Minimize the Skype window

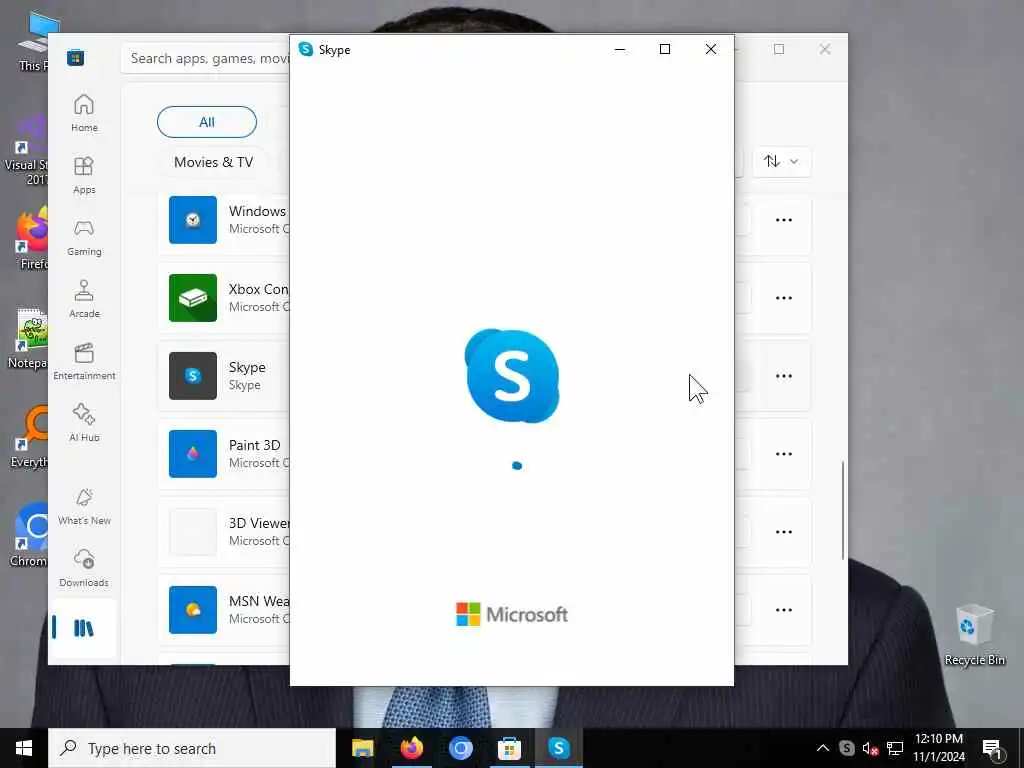620,49
